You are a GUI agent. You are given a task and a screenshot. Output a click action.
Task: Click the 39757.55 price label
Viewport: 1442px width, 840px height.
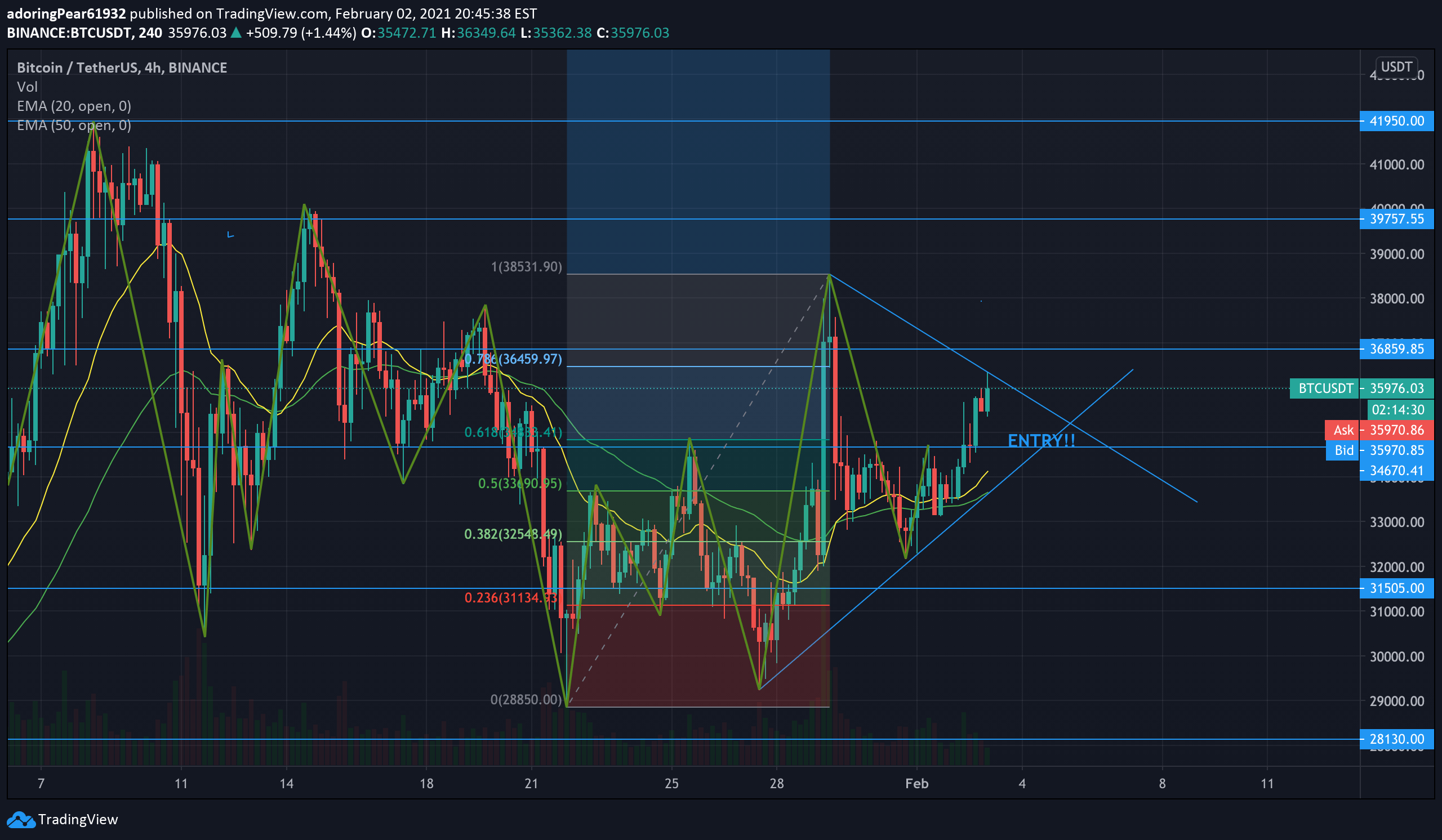click(x=1396, y=219)
